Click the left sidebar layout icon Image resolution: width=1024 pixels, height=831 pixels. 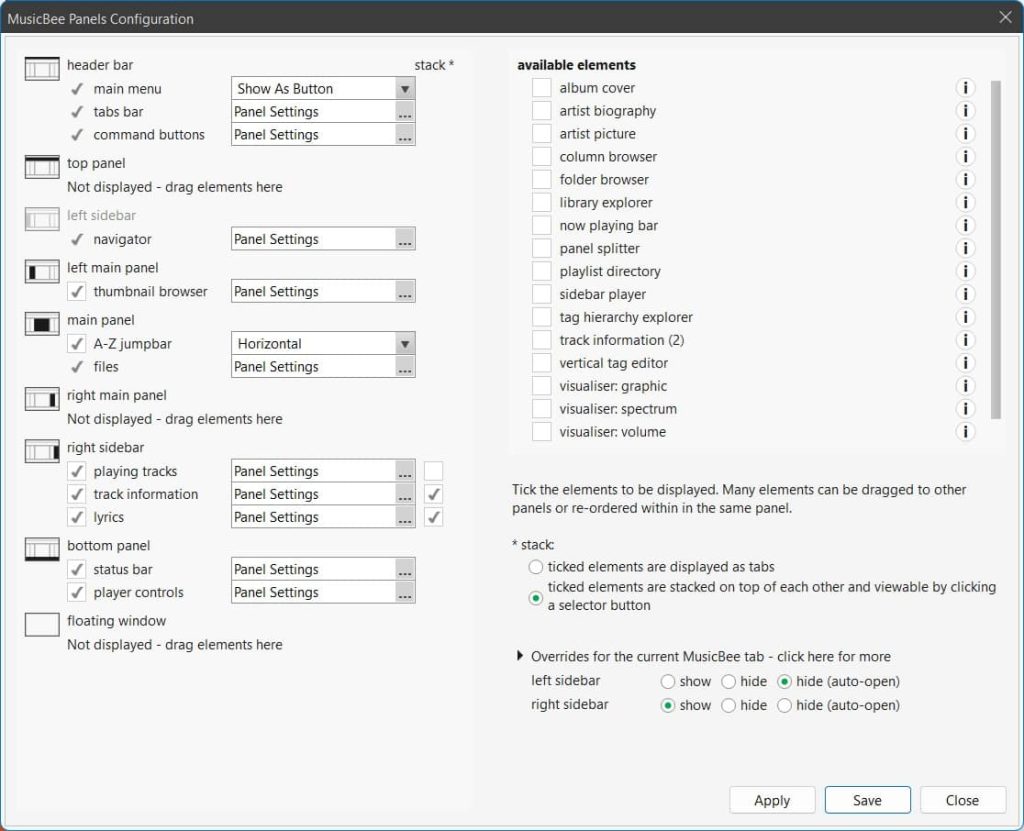click(x=41, y=219)
